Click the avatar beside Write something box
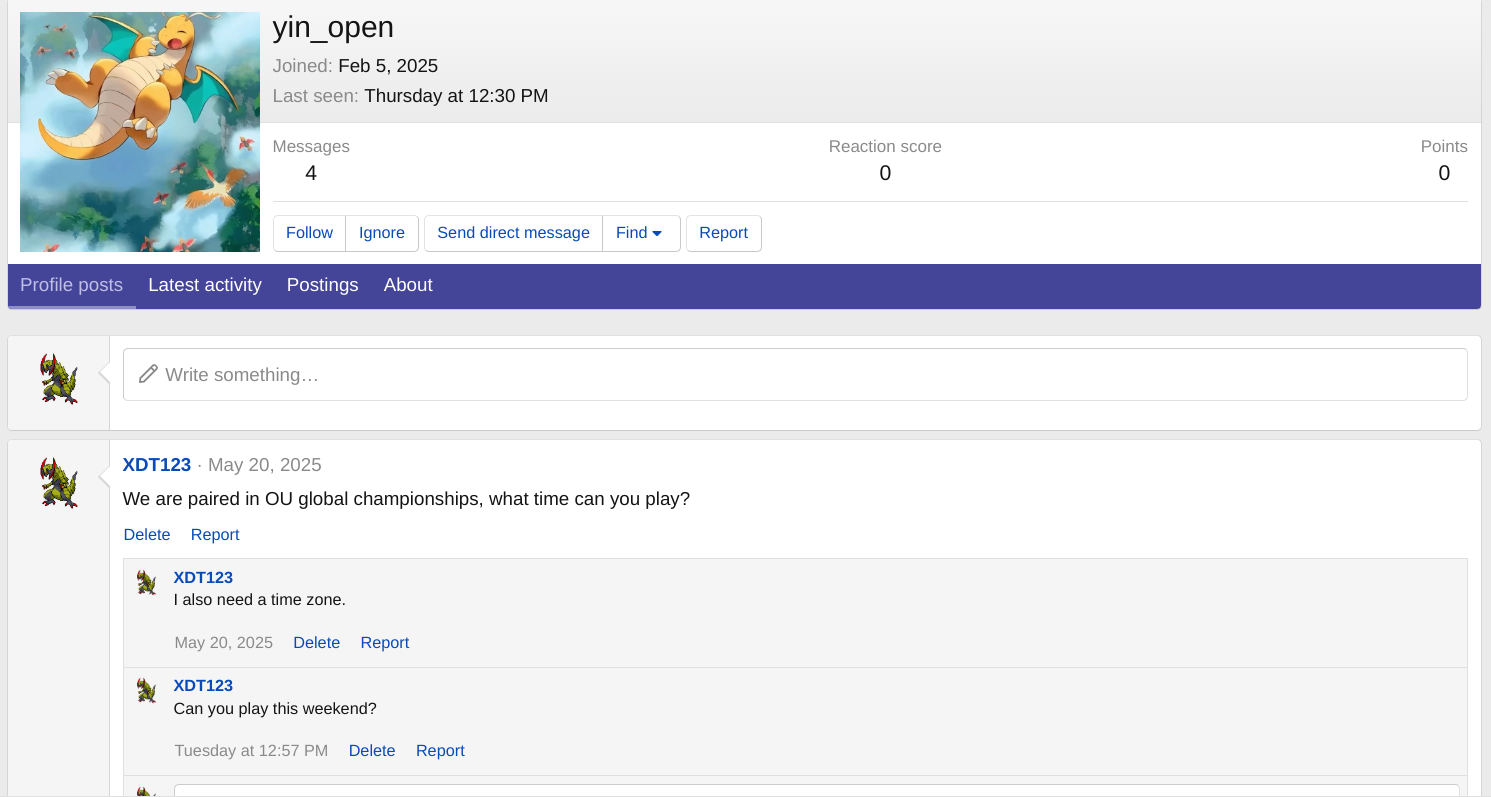This screenshot has height=797, width=1491. click(59, 378)
